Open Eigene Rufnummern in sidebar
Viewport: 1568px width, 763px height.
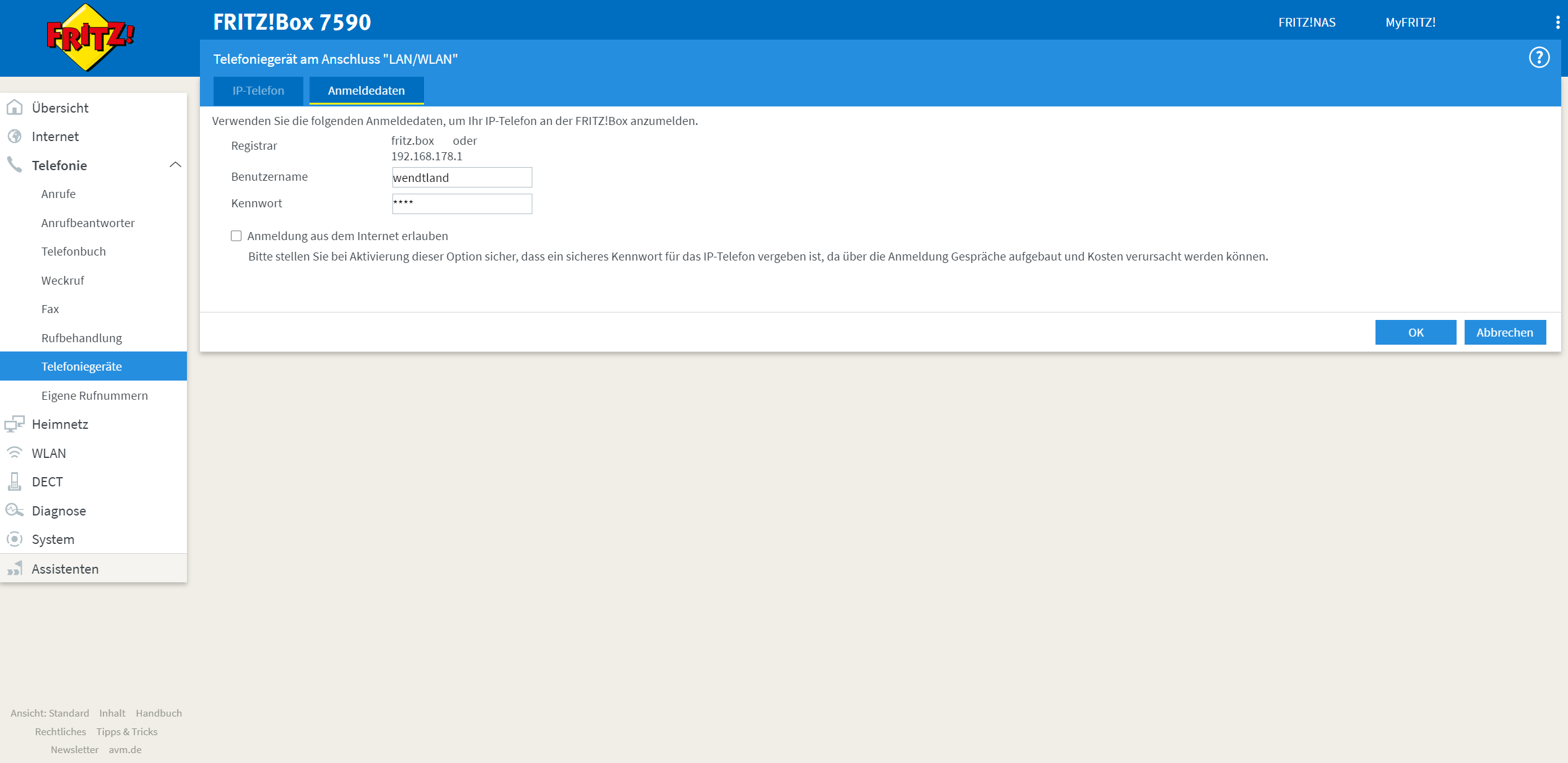coord(95,395)
